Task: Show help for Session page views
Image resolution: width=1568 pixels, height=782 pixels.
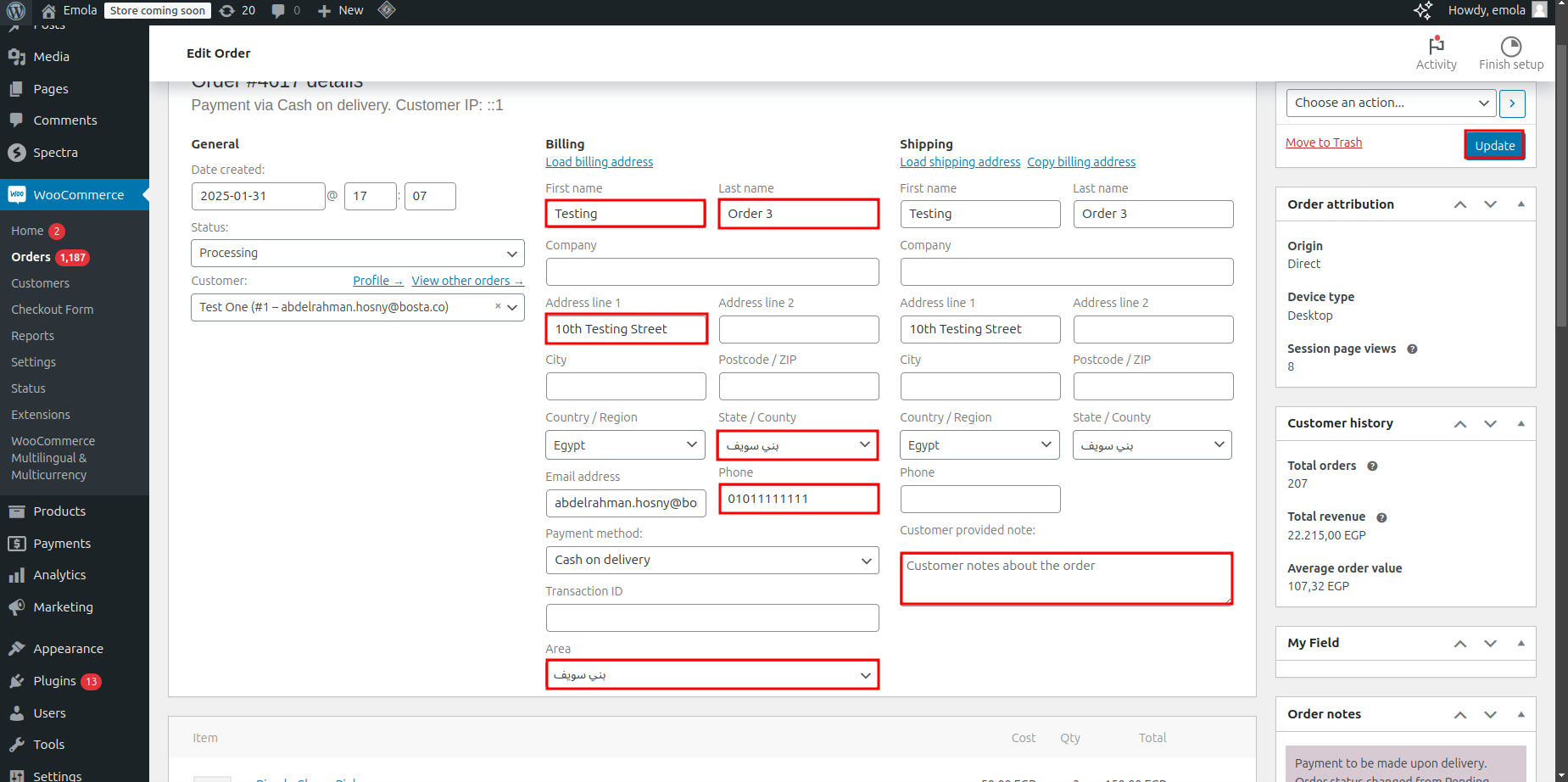Action: [x=1412, y=349]
